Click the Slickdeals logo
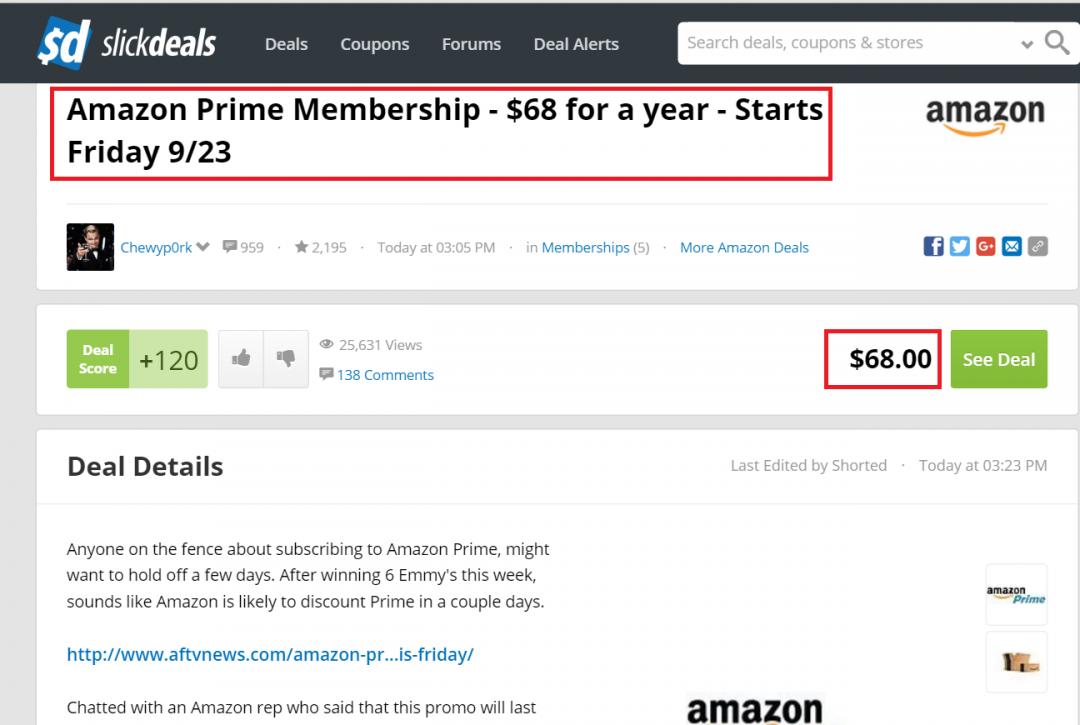This screenshot has width=1080, height=725. click(x=127, y=44)
